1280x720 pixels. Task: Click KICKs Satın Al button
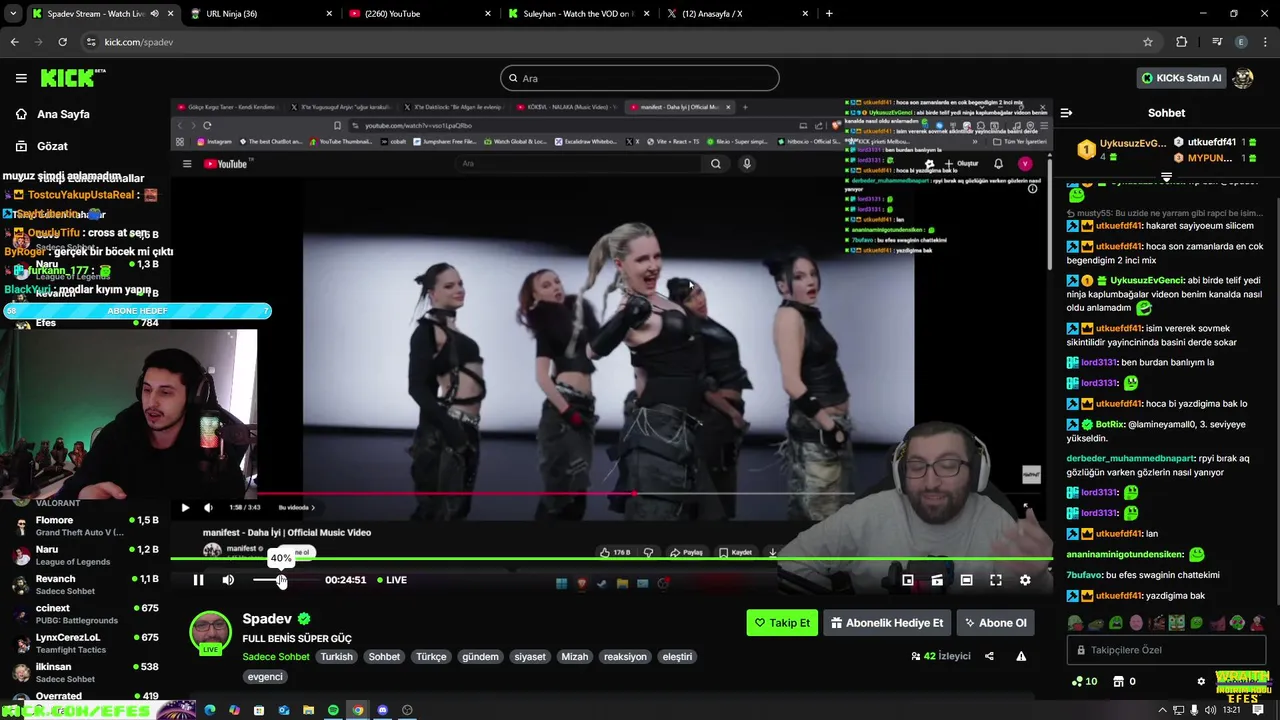tap(1181, 78)
